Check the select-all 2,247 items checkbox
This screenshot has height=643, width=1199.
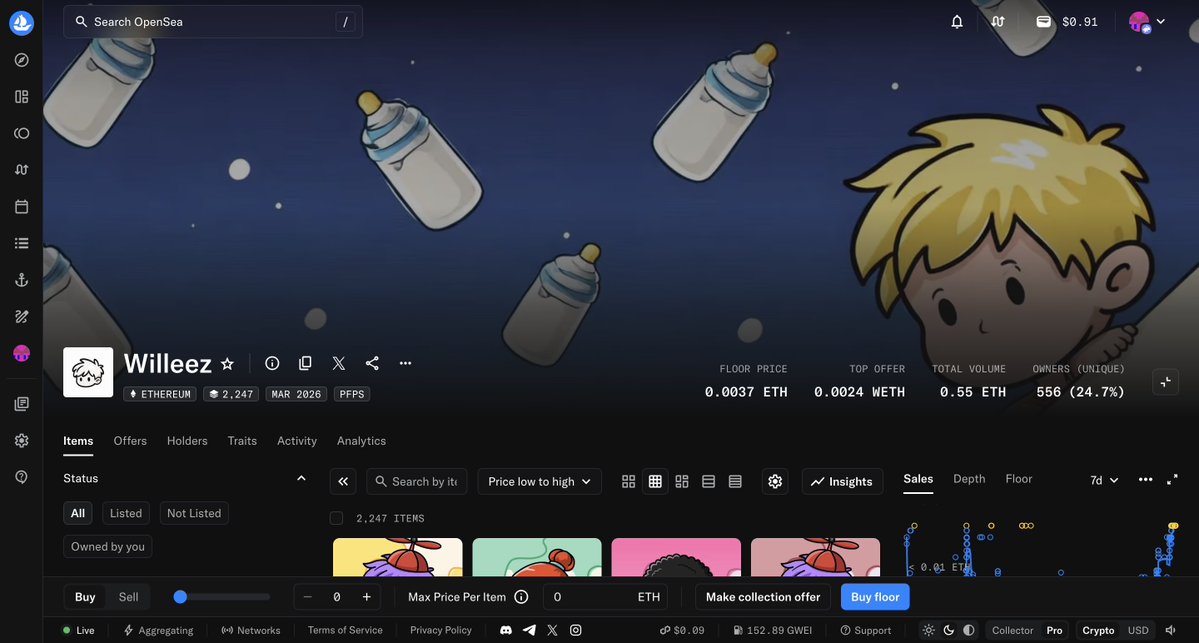336,518
